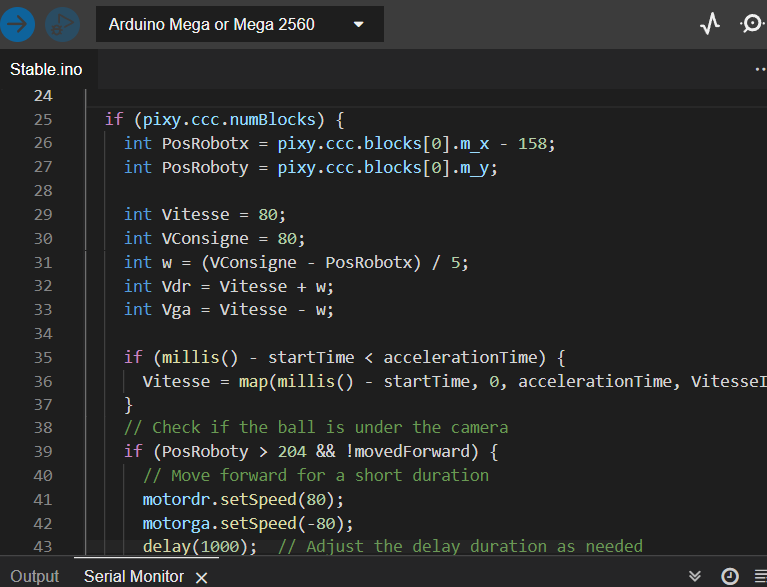
Task: Close the Serial Monitor panel tab
Action: pyautogui.click(x=201, y=577)
